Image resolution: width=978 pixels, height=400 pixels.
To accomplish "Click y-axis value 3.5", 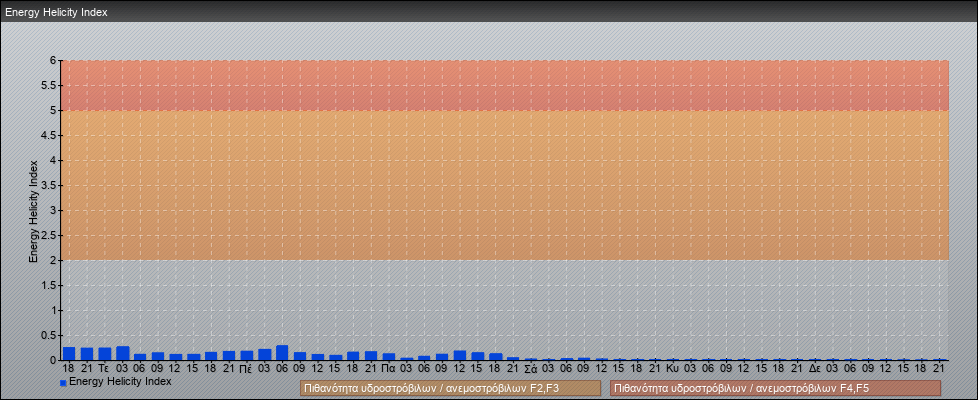I will coord(49,185).
